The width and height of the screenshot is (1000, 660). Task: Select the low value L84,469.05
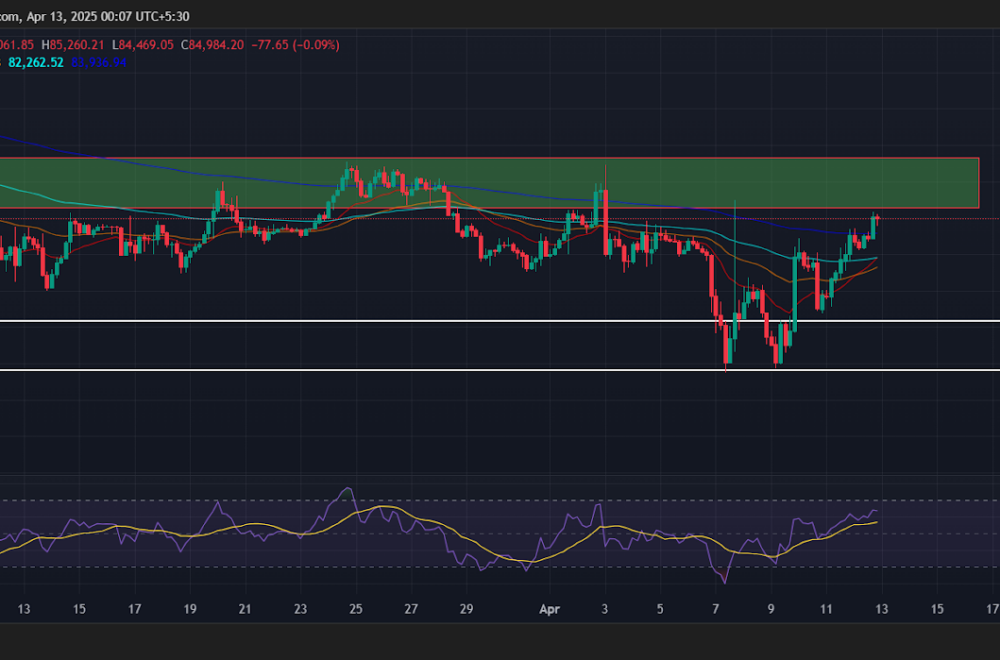(143, 45)
